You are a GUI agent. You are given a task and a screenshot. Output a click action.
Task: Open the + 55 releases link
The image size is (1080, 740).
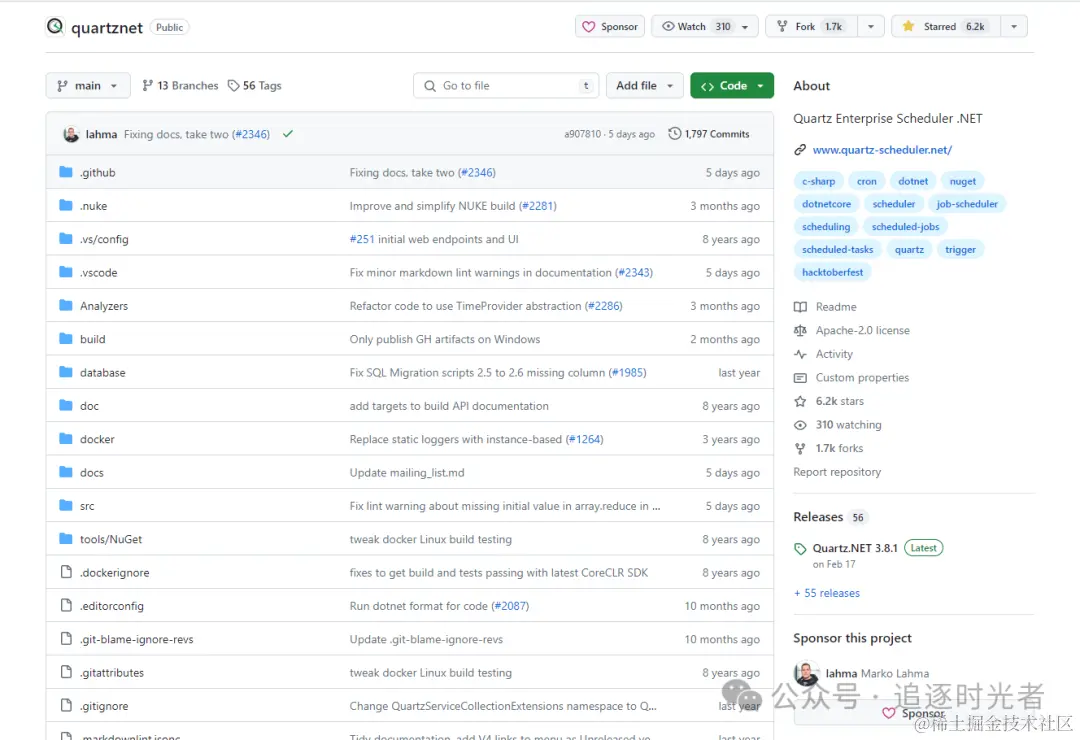(827, 593)
